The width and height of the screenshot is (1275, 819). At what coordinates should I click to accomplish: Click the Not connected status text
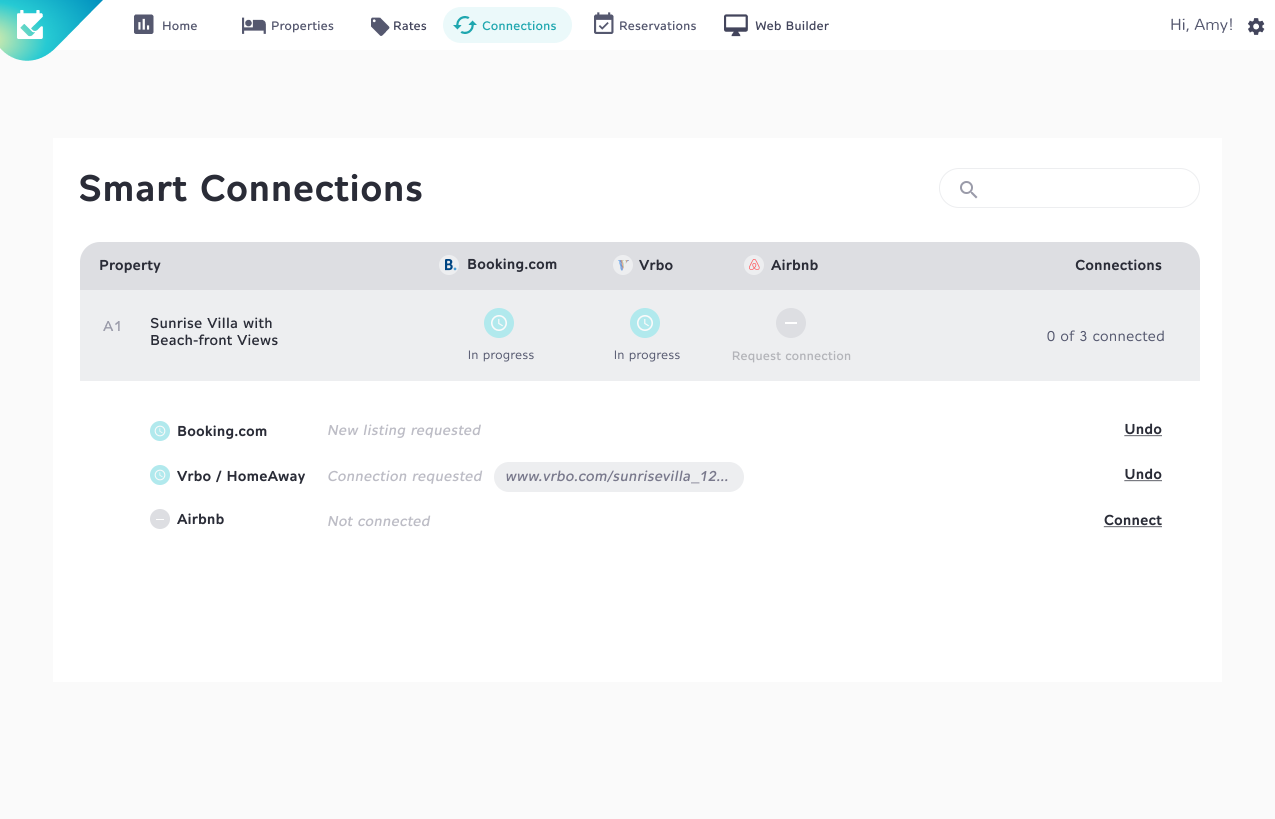point(379,521)
